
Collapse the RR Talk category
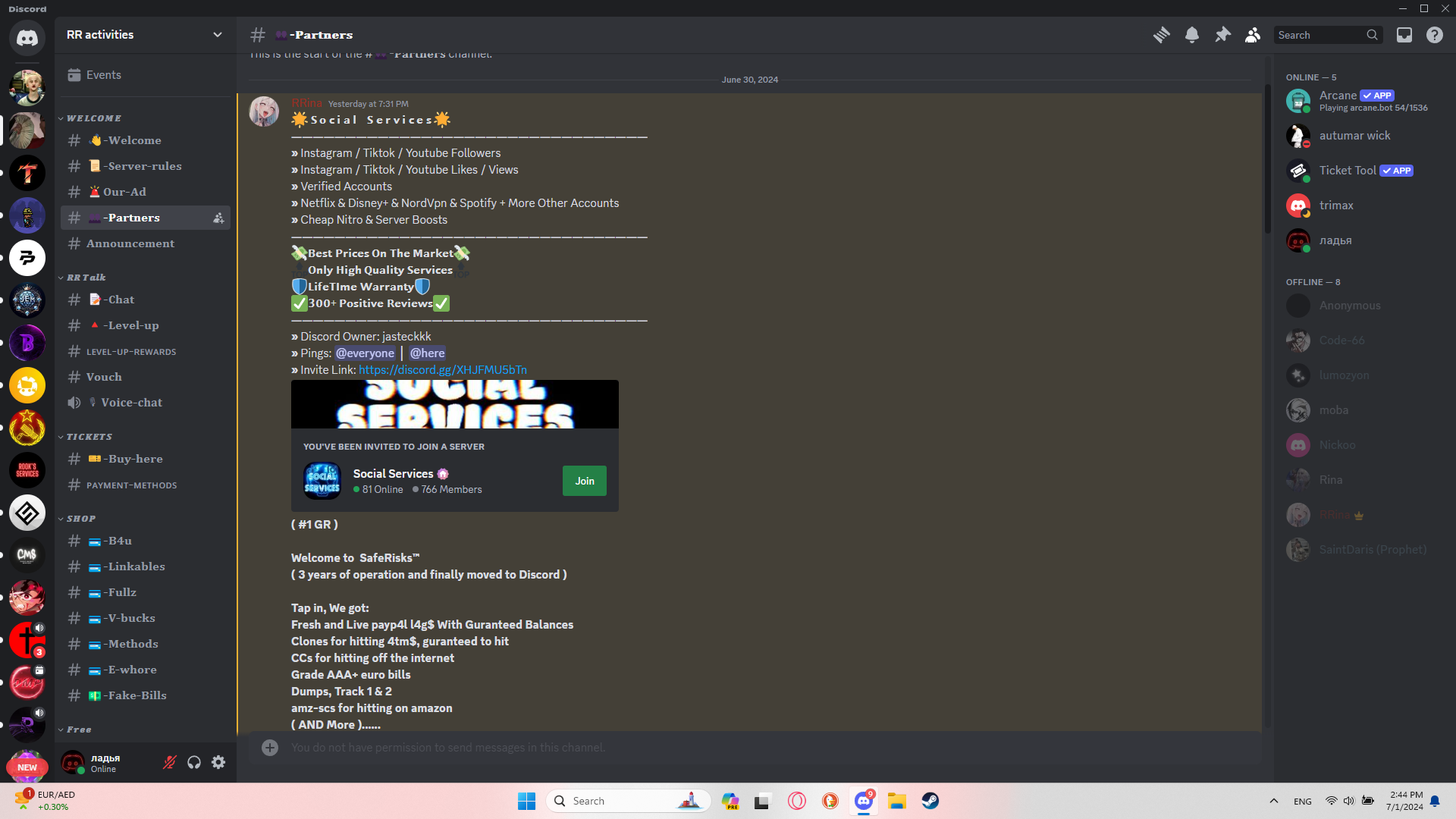(x=86, y=278)
